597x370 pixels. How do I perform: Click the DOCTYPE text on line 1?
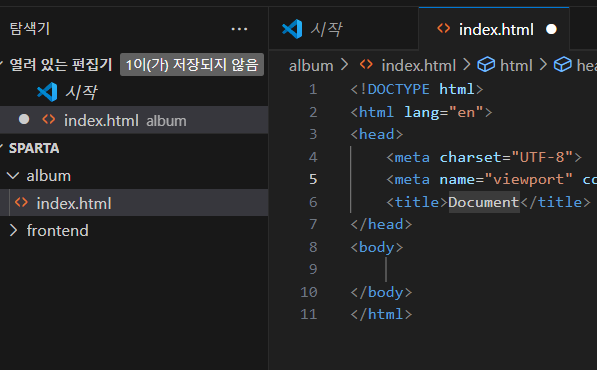tap(398, 89)
